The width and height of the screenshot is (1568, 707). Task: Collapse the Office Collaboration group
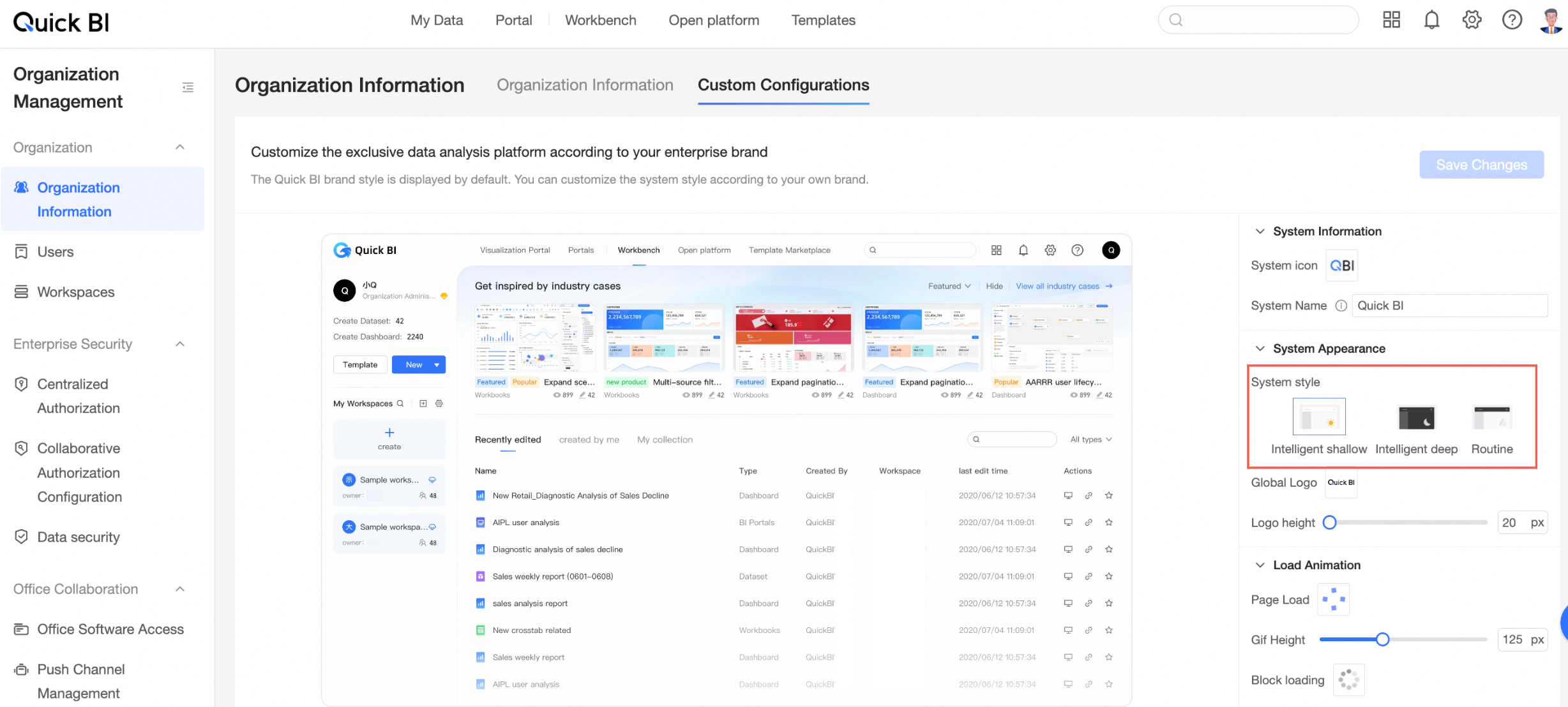[x=180, y=589]
